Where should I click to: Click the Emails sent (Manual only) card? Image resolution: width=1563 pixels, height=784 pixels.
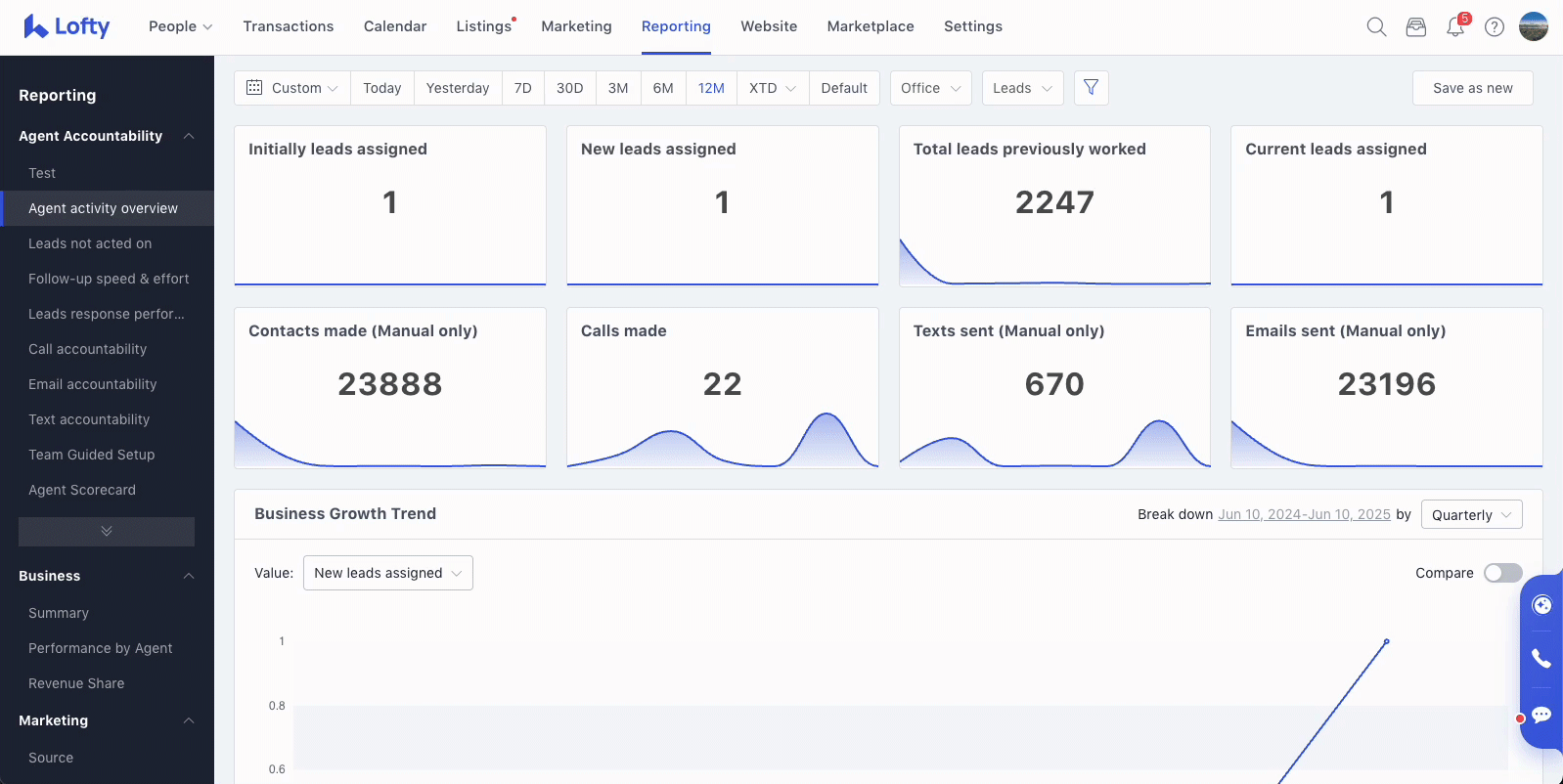[1387, 388]
